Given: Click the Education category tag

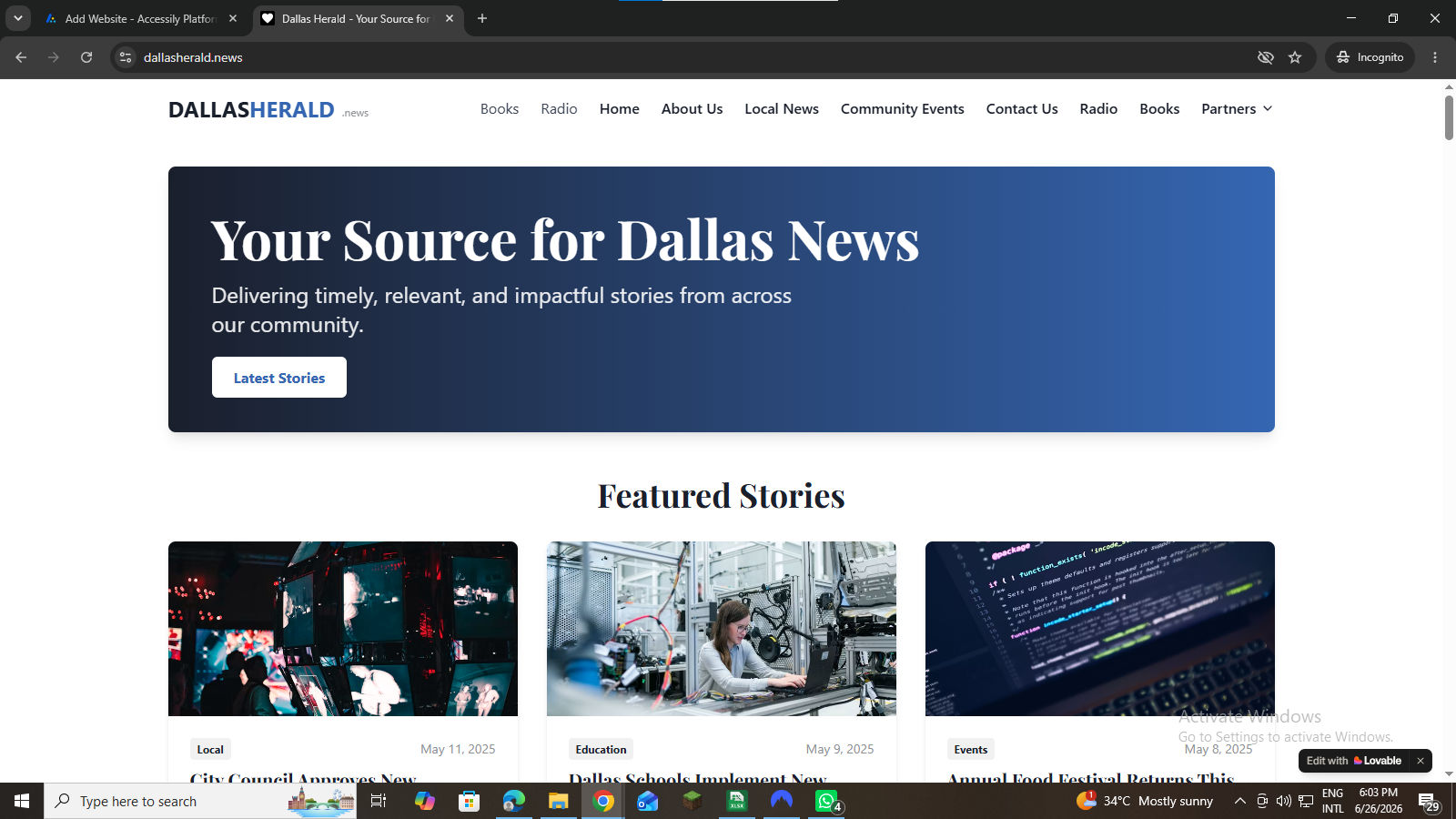Looking at the screenshot, I should [x=601, y=749].
